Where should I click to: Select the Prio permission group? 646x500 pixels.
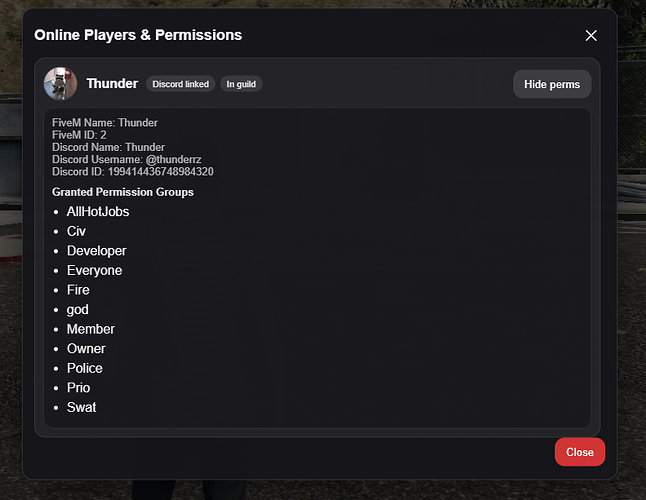click(x=78, y=388)
